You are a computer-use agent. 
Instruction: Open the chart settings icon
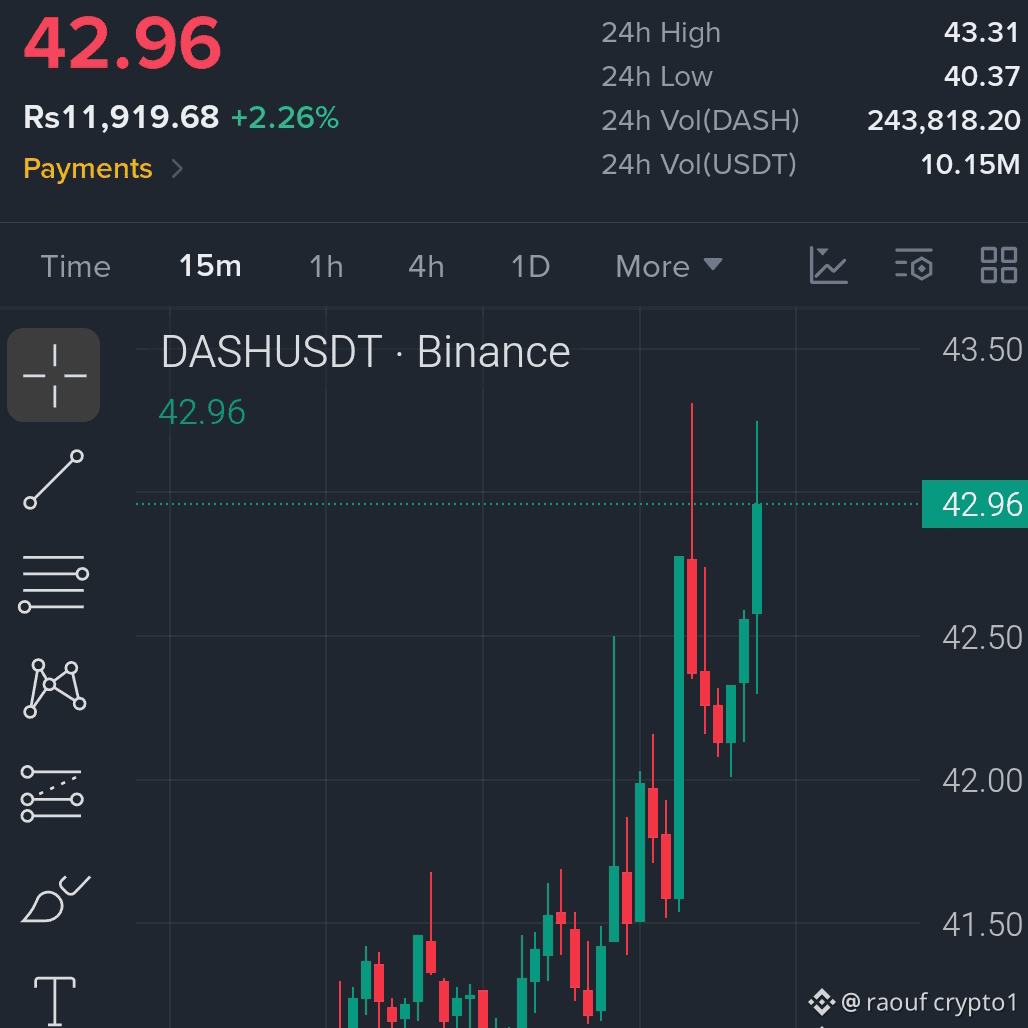913,265
